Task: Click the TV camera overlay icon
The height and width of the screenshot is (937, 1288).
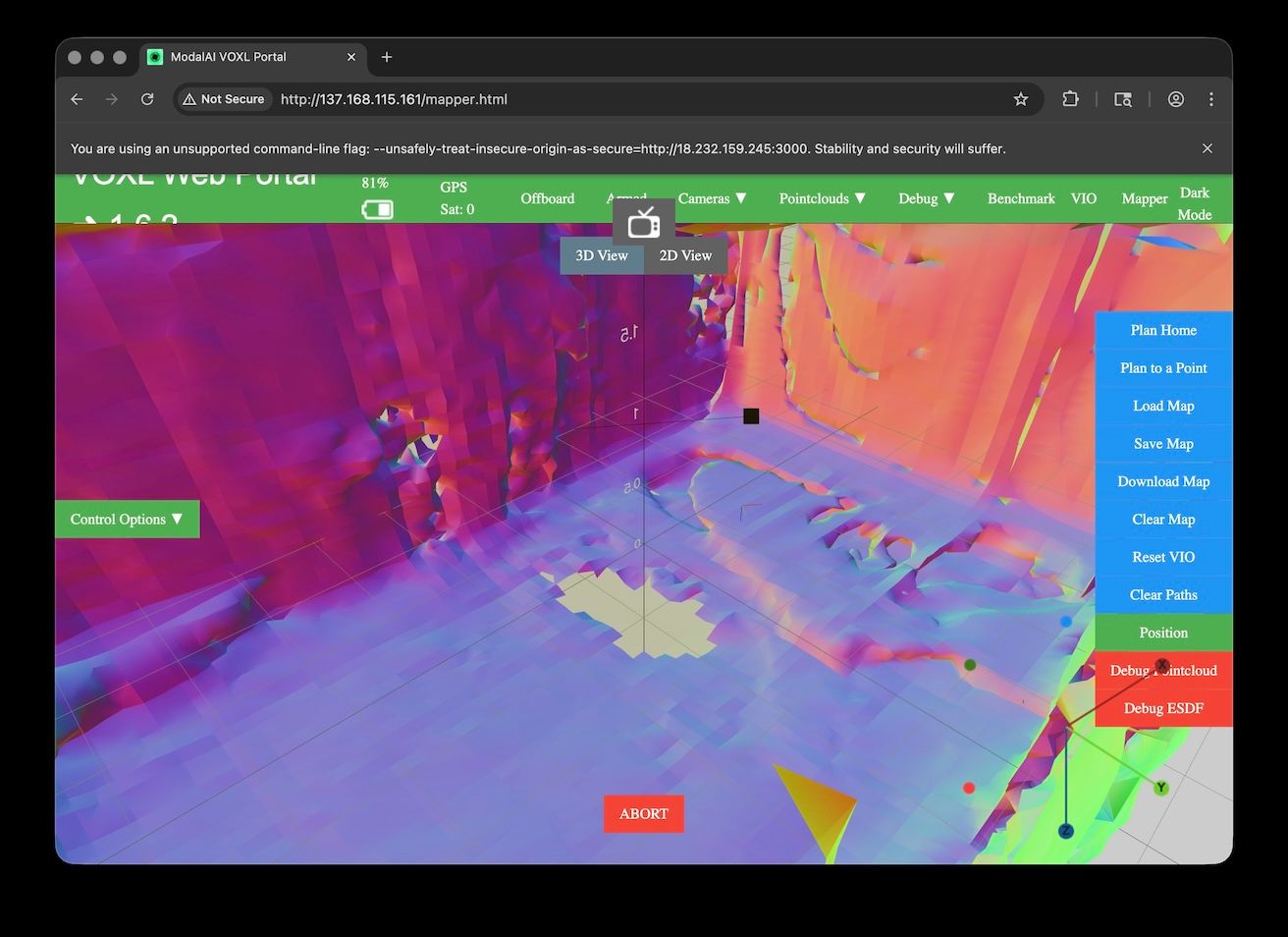Action: coord(644,223)
